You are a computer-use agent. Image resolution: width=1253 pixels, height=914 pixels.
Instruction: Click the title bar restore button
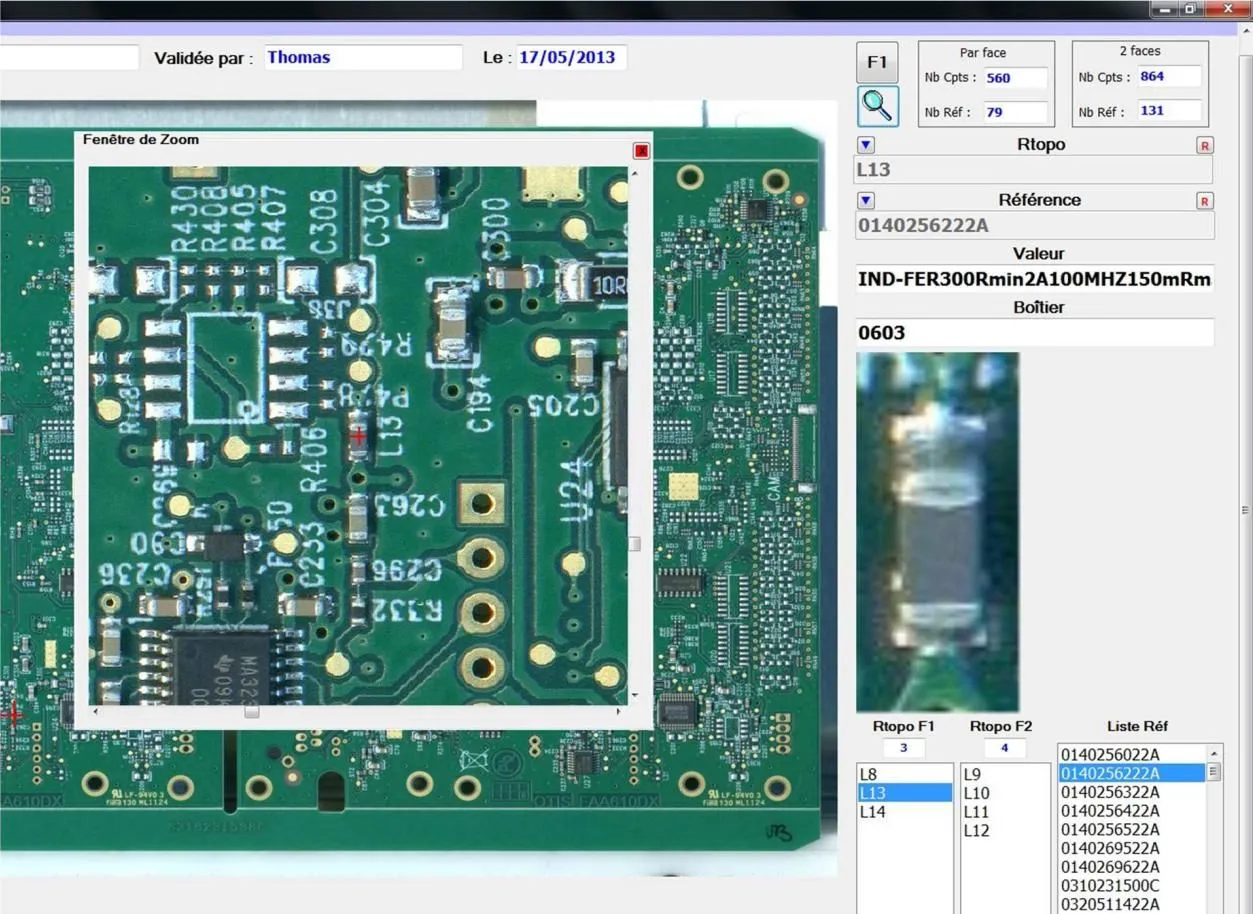coord(1190,9)
